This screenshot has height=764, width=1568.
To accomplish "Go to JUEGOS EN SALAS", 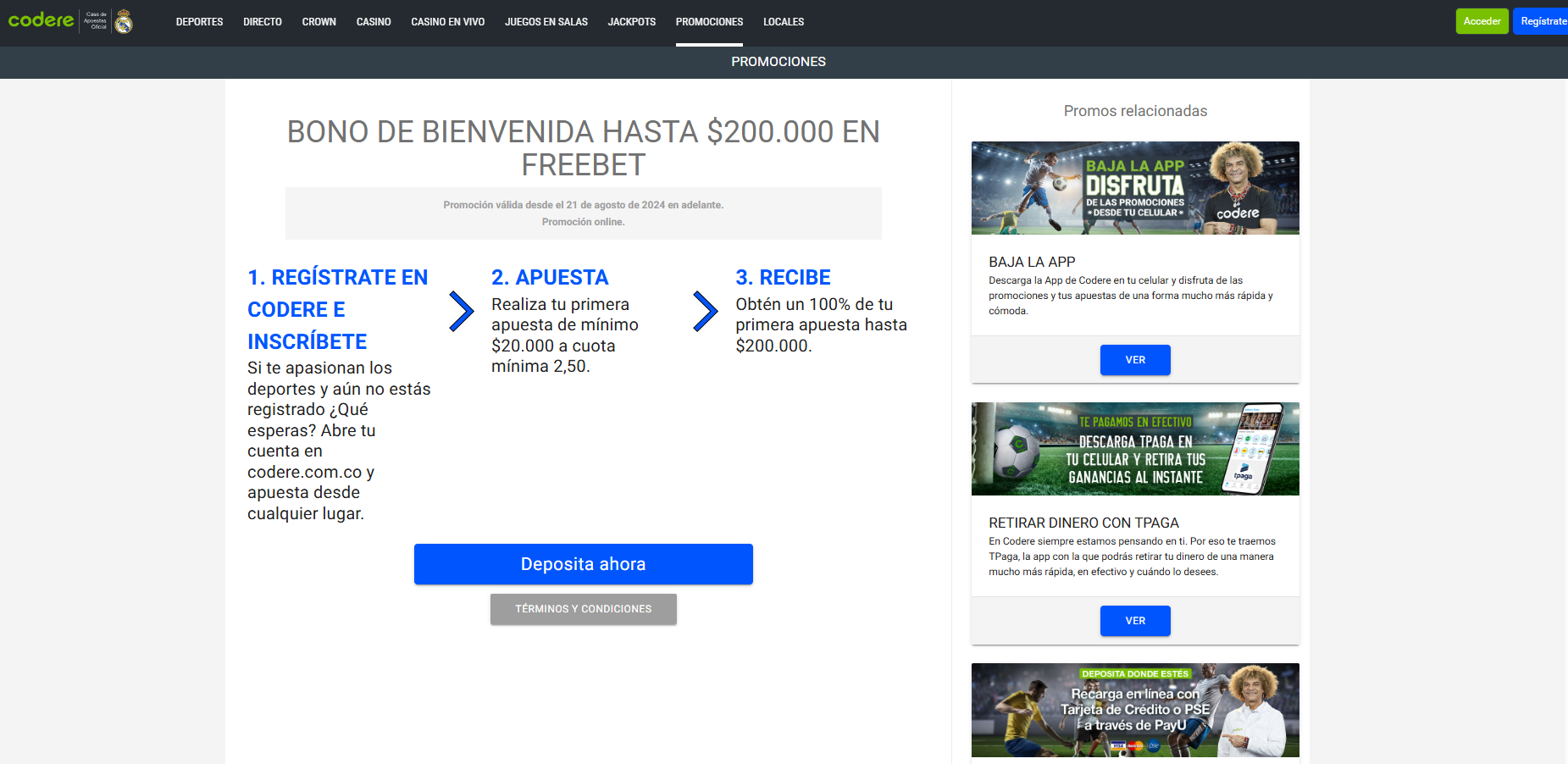I will pos(546,22).
